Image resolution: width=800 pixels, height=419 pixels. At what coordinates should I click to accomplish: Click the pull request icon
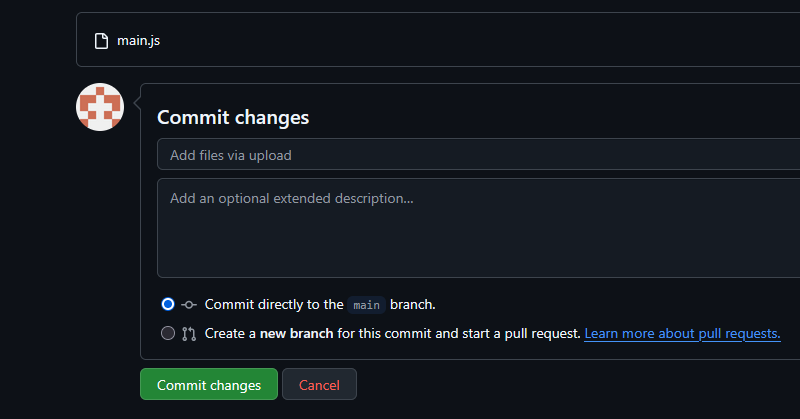[189, 333]
